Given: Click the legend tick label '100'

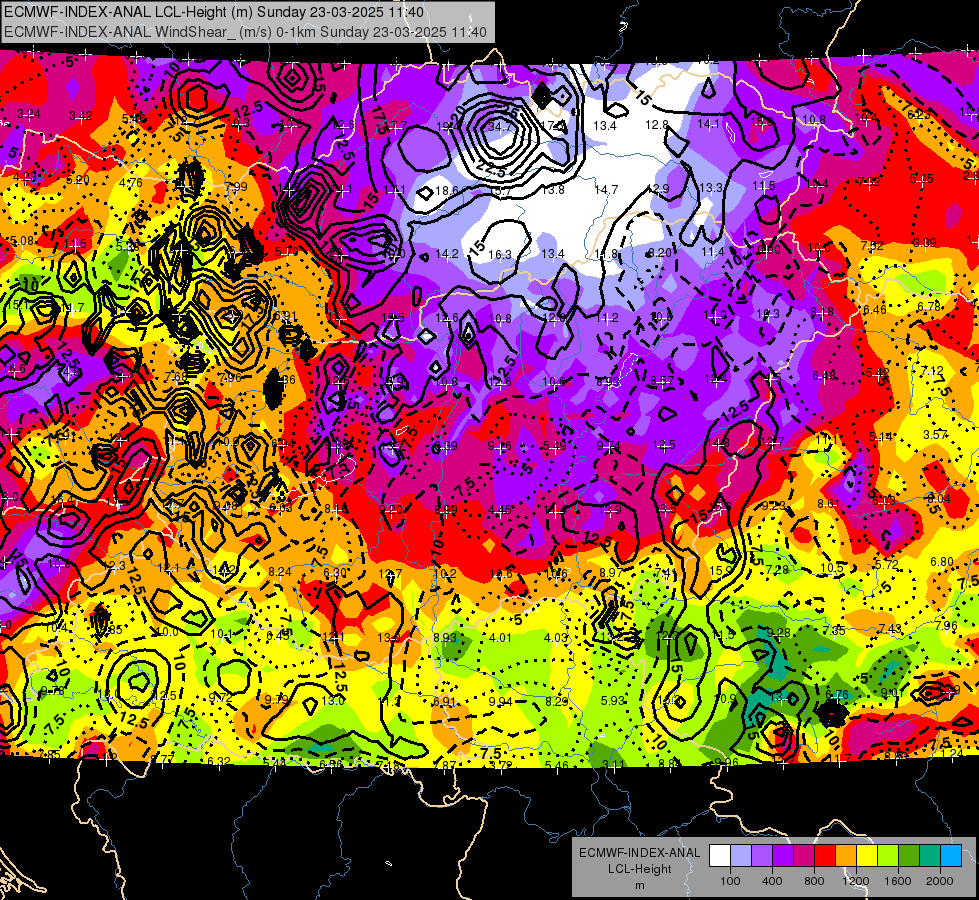Looking at the screenshot, I should (730, 881).
